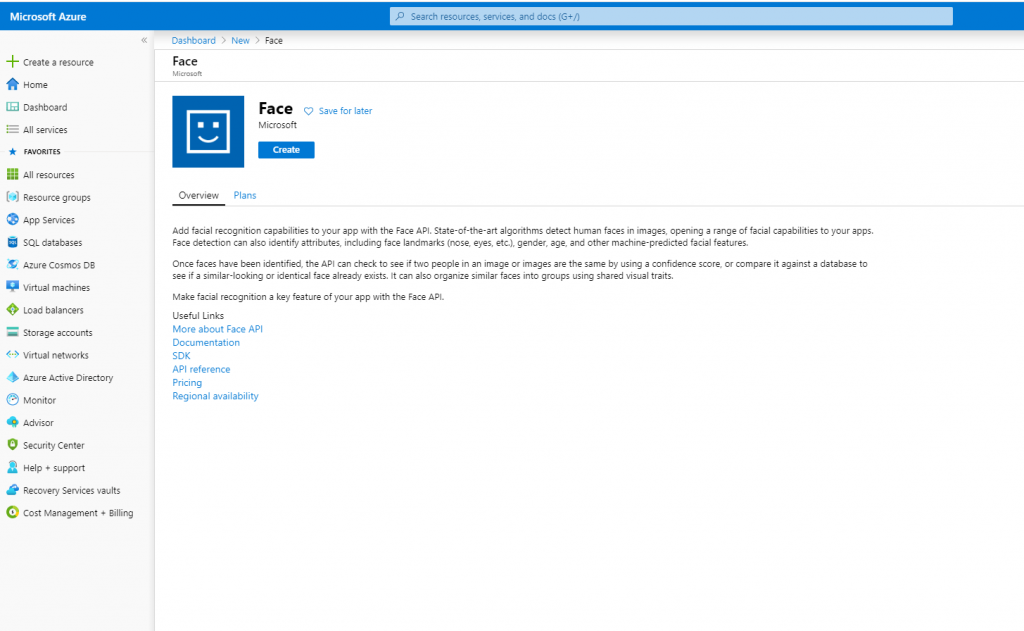This screenshot has height=631, width=1024.
Task: Click the Load balancers diamond icon
Action: pos(12,310)
